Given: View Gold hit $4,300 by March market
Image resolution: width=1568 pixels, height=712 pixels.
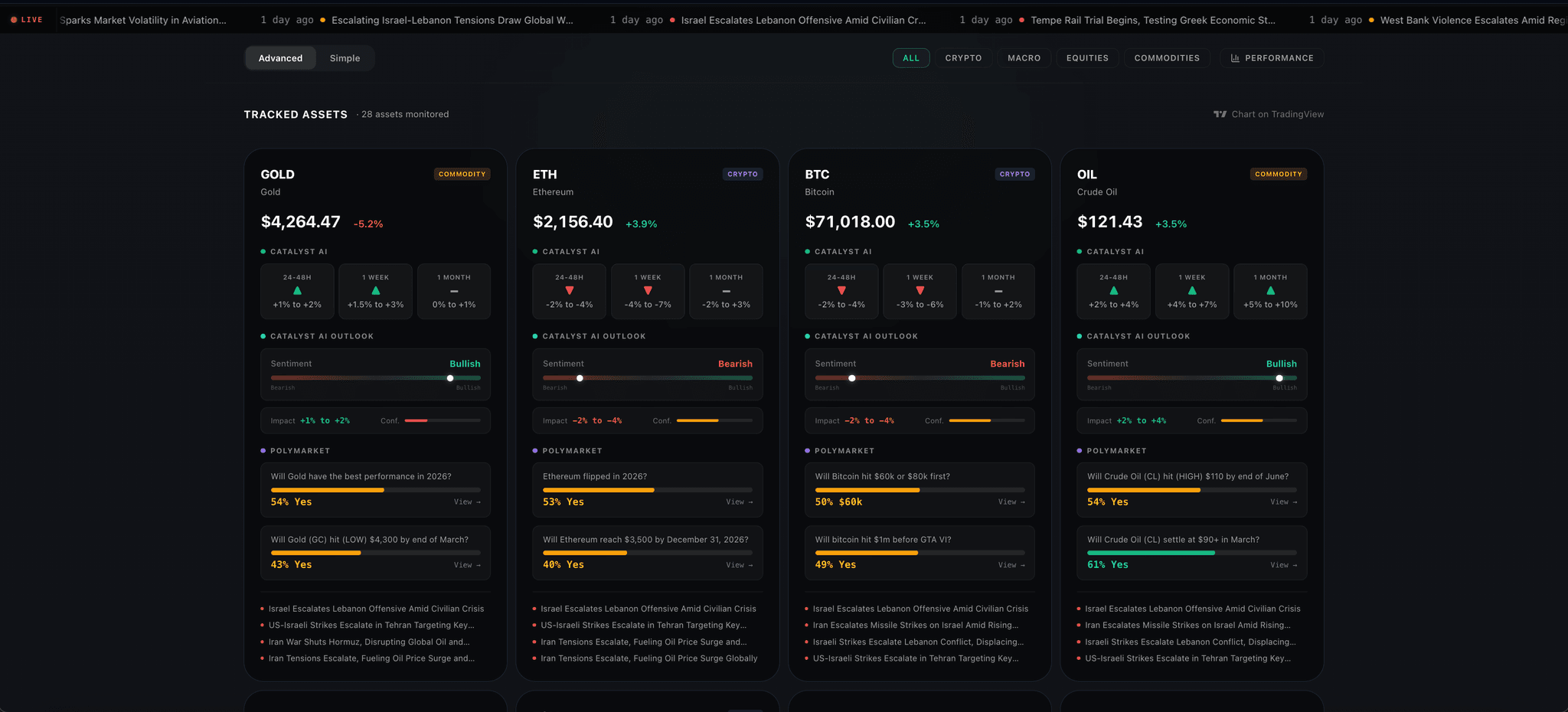Looking at the screenshot, I should [x=467, y=565].
